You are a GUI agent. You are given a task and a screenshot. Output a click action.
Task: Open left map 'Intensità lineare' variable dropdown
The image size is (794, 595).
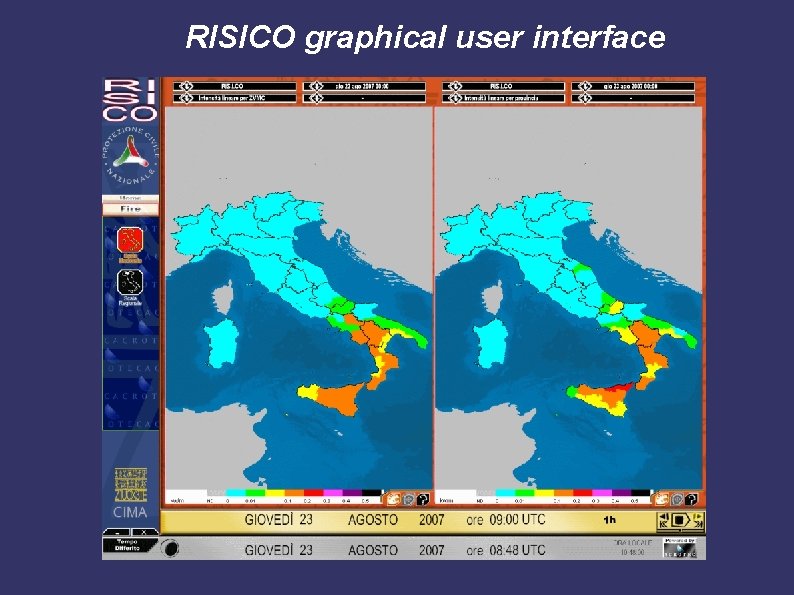234,98
